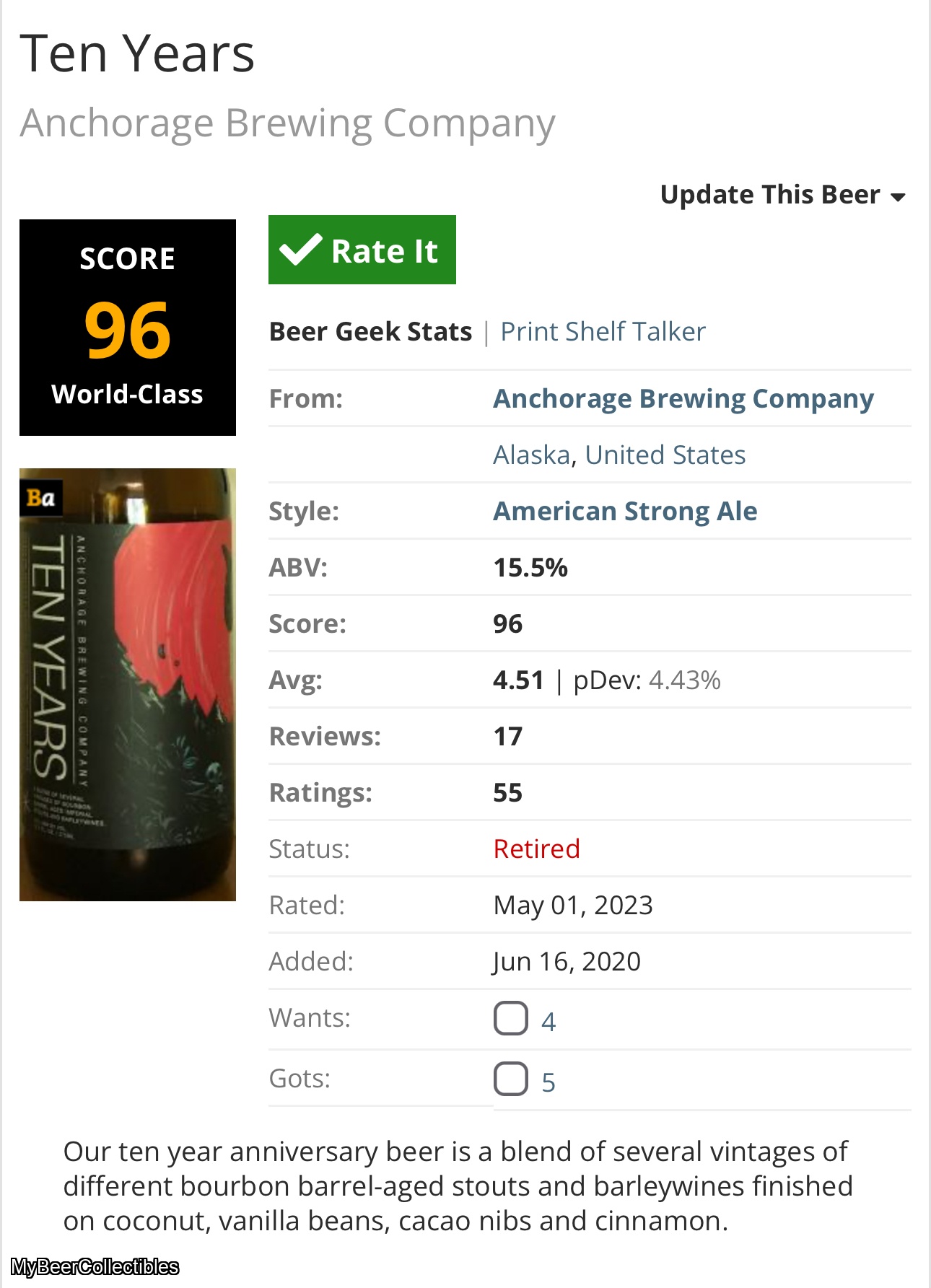The image size is (931, 1288).
Task: Click the Update This Beer caret arrow
Action: point(898,197)
